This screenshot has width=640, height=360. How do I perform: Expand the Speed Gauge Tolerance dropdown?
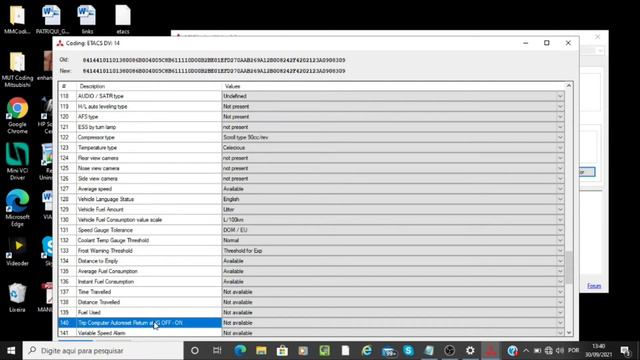[560, 230]
